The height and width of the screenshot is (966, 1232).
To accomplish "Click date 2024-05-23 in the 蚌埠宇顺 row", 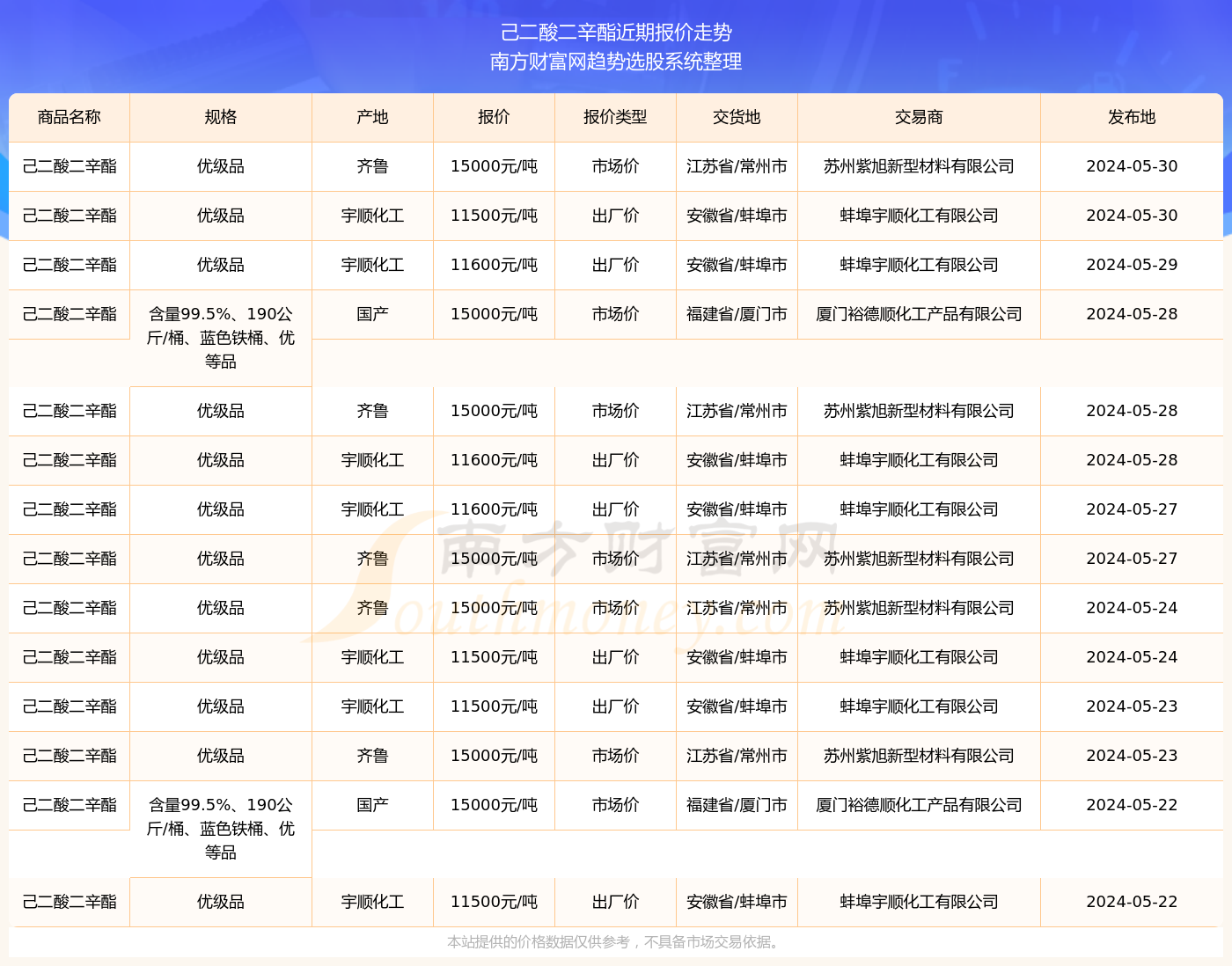I will pyautogui.click(x=1132, y=706).
